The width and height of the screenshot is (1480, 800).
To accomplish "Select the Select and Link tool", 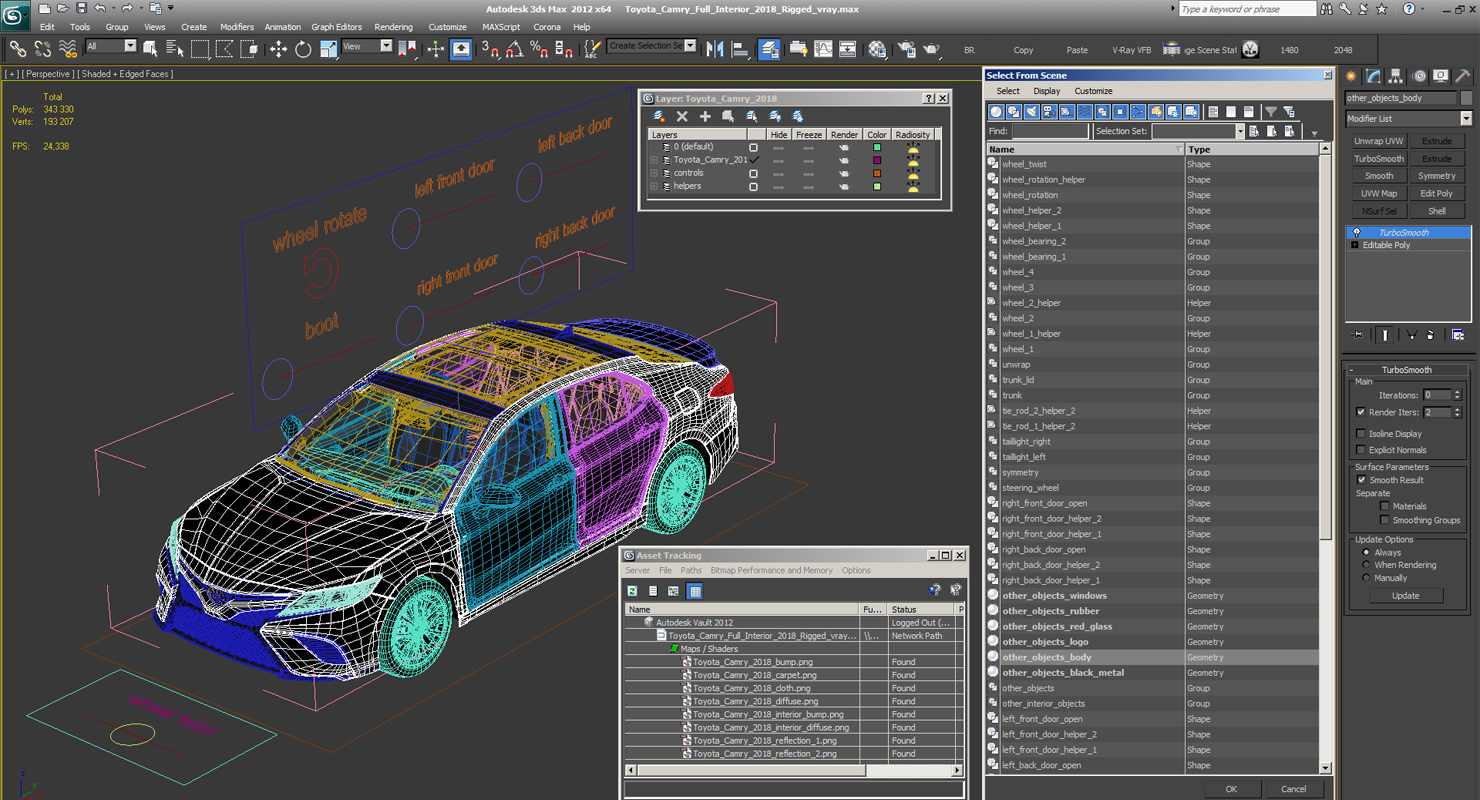I will tap(17, 48).
